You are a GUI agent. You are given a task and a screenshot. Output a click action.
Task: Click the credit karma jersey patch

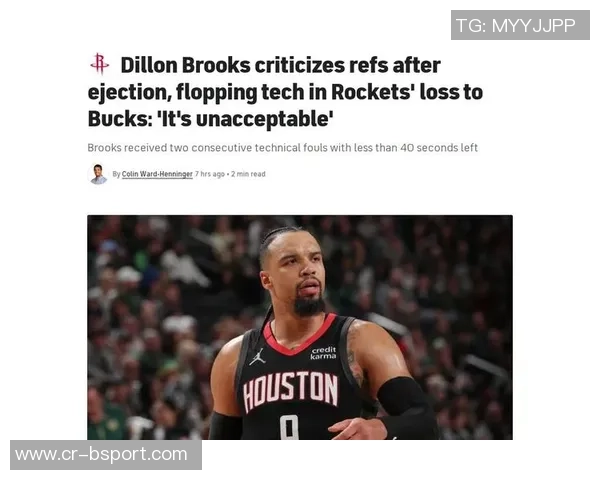[x=324, y=353]
